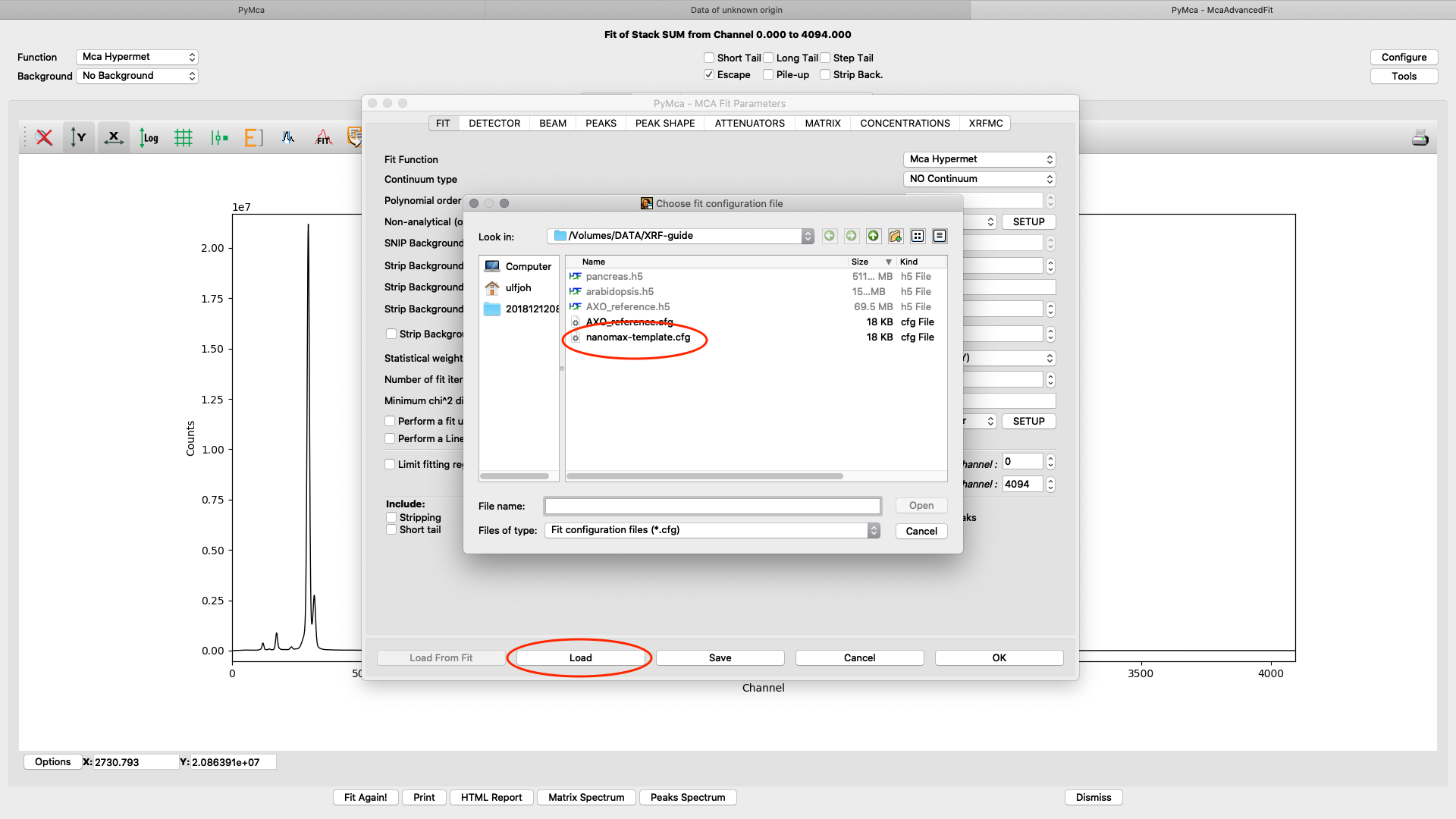Click the File name input field

pyautogui.click(x=712, y=506)
